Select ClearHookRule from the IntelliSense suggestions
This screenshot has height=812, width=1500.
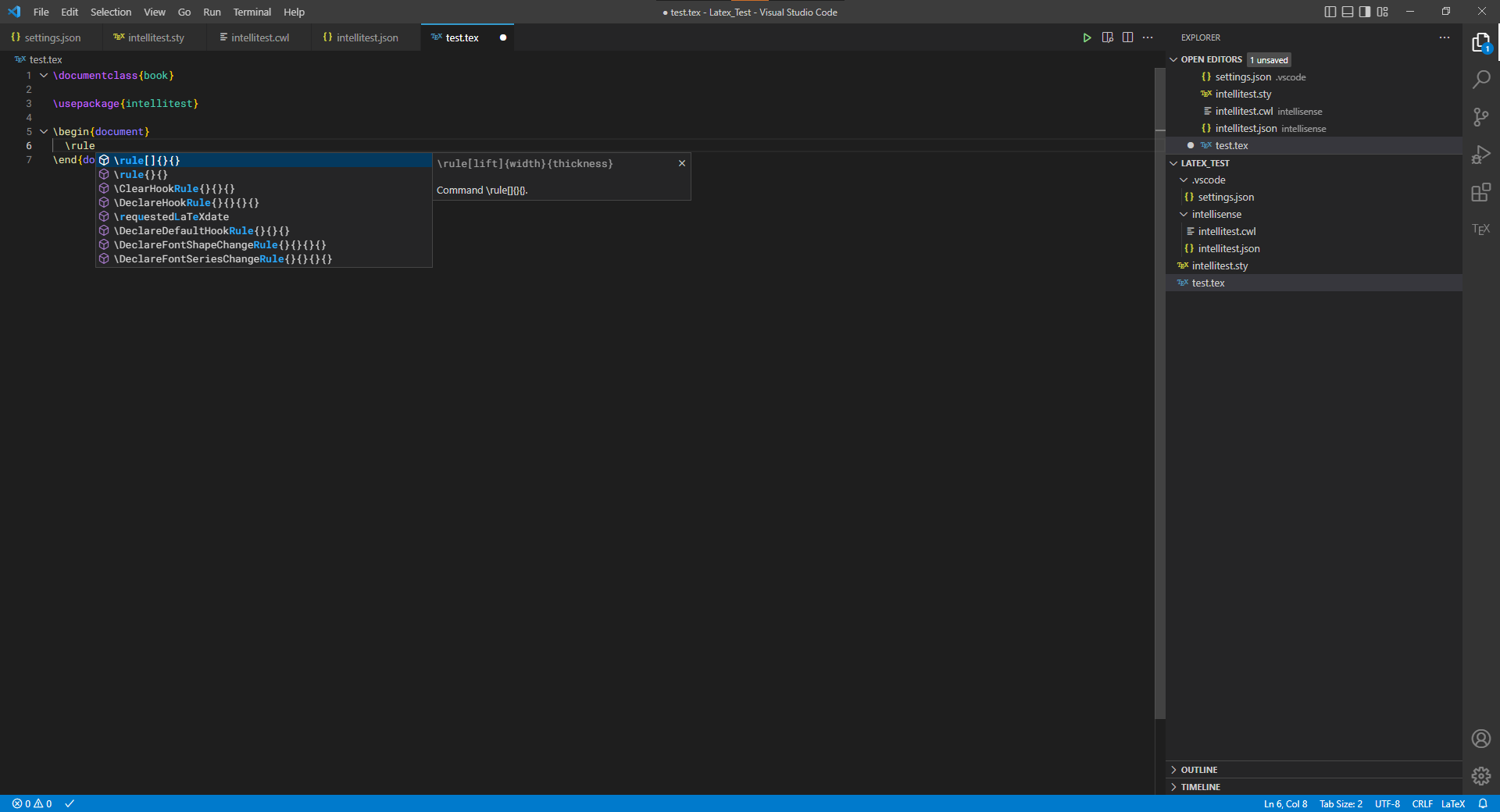(x=173, y=188)
